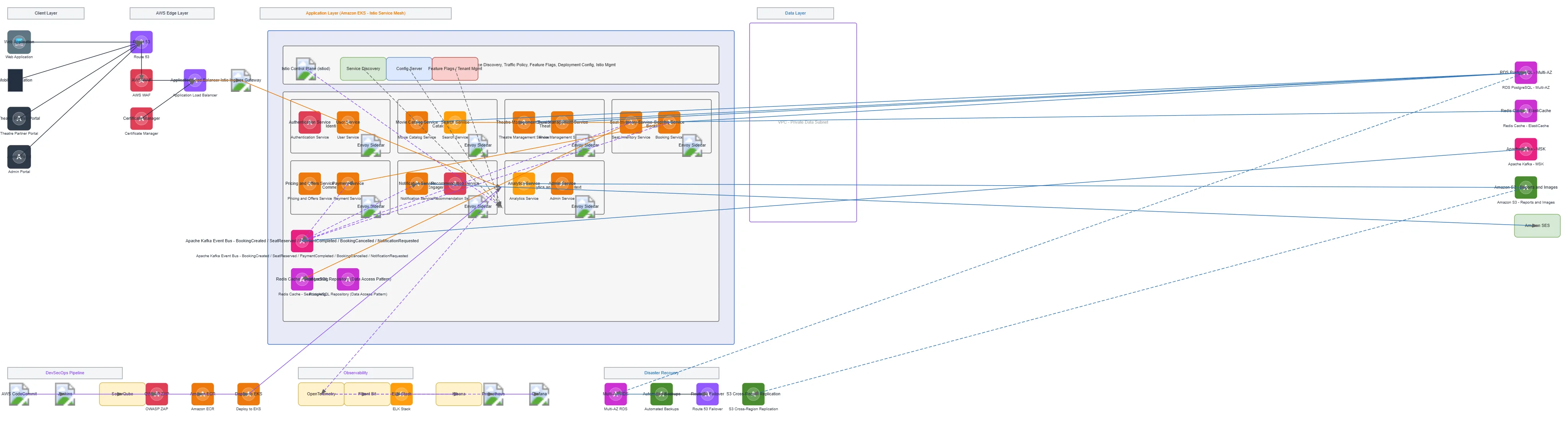Click the Seat Inventory Service icon
The width and height of the screenshot is (1568, 424).
click(631, 122)
